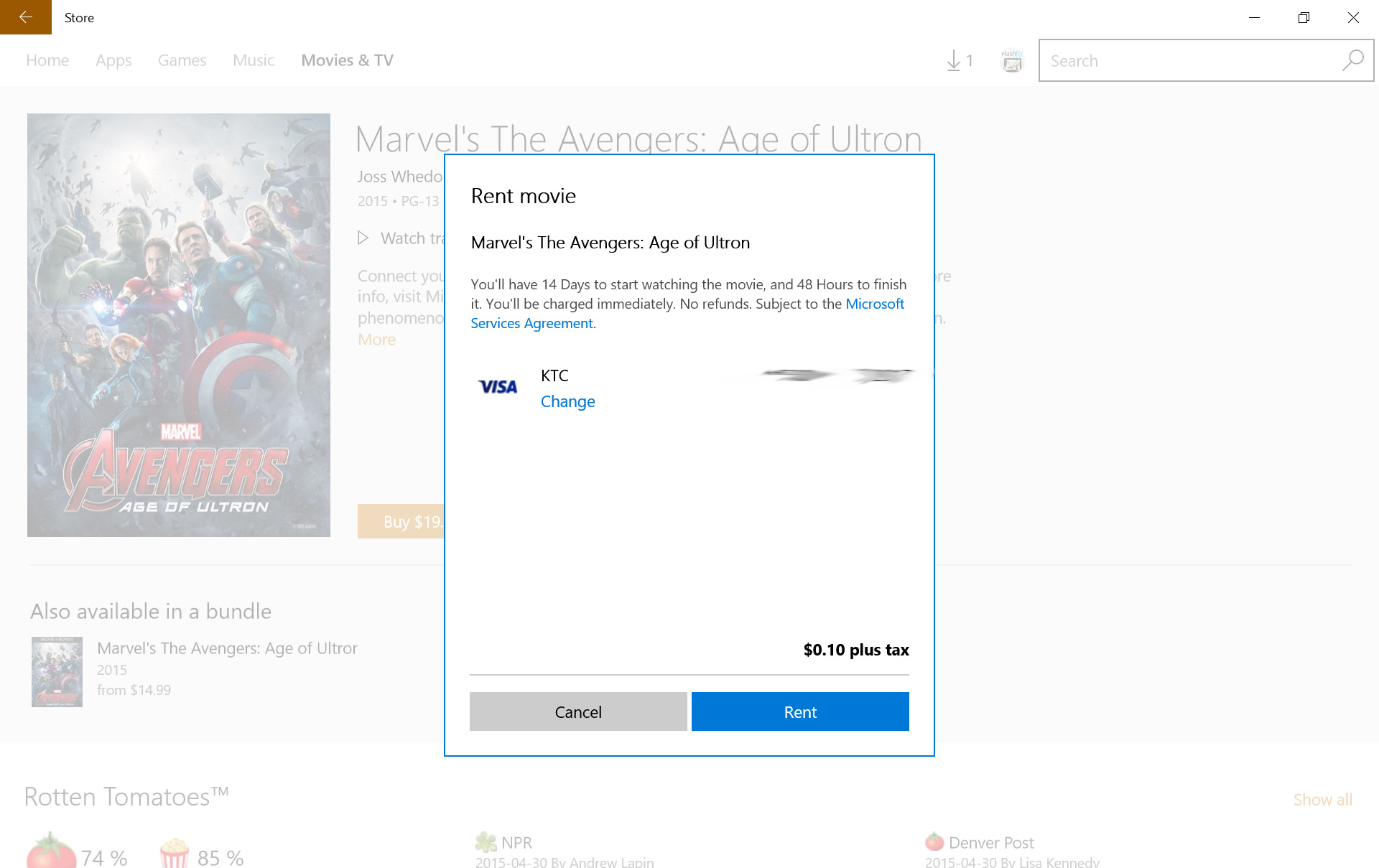Go to the Home tab
The image size is (1379, 868).
[47, 61]
